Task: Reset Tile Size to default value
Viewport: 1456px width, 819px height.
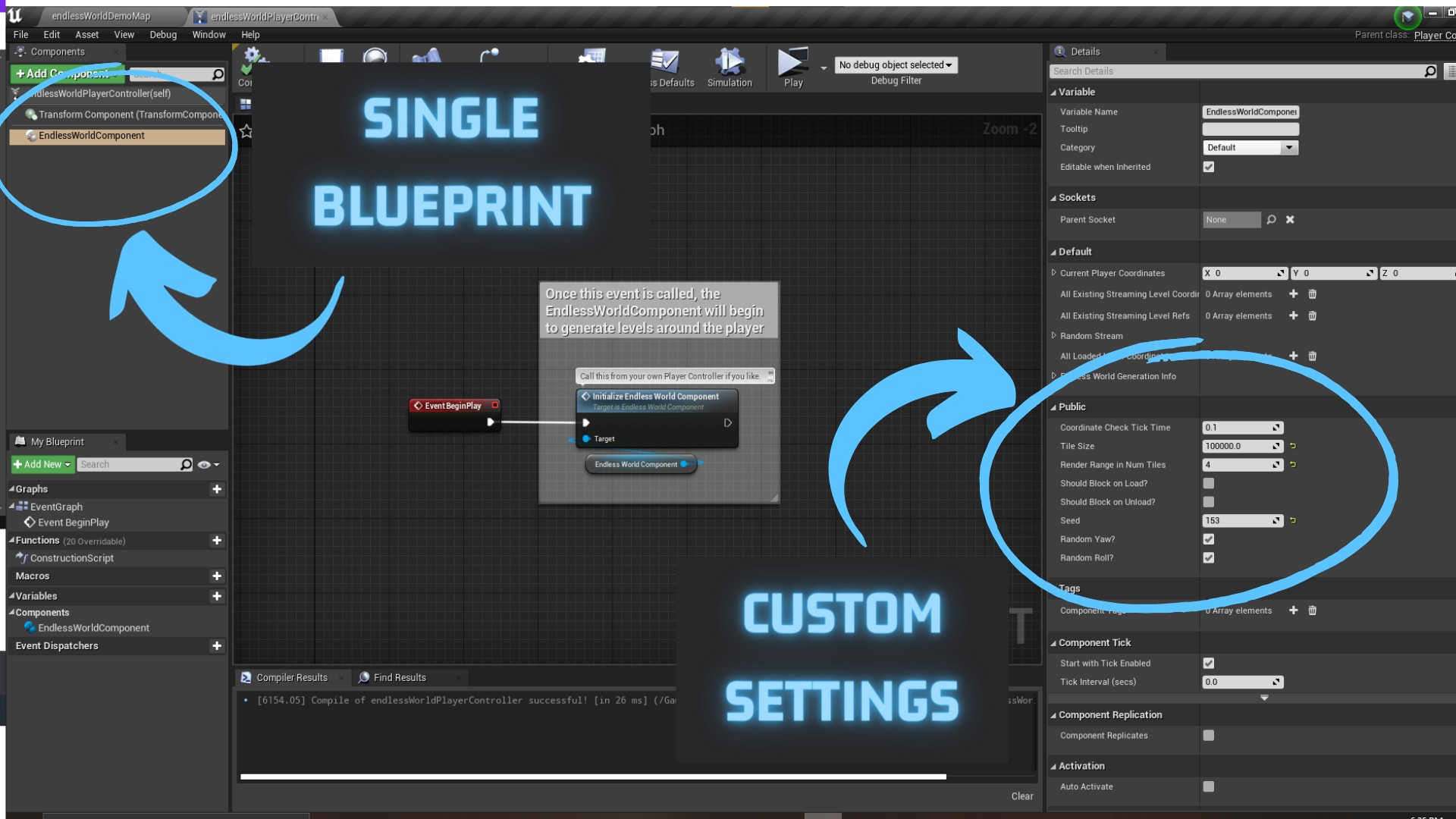Action: click(1294, 446)
